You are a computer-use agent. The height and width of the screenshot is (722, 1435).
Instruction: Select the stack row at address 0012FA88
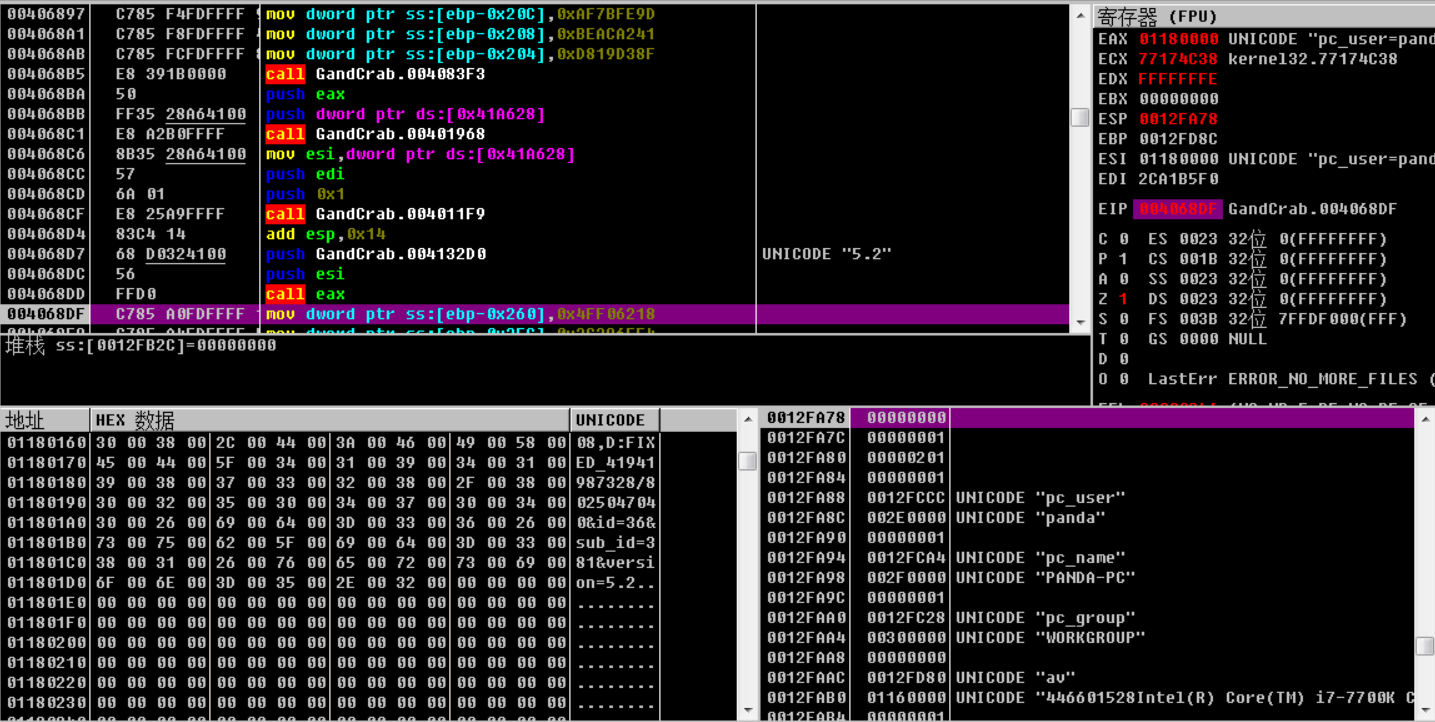[1088, 498]
